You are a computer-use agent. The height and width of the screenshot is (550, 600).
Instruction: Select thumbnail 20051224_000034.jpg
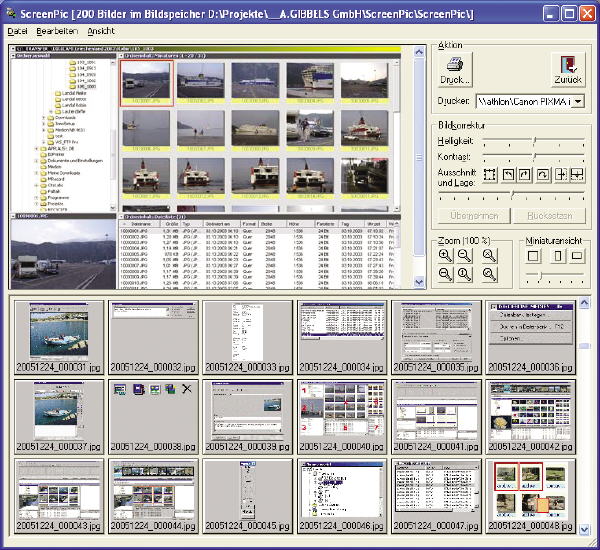pyautogui.click(x=342, y=337)
